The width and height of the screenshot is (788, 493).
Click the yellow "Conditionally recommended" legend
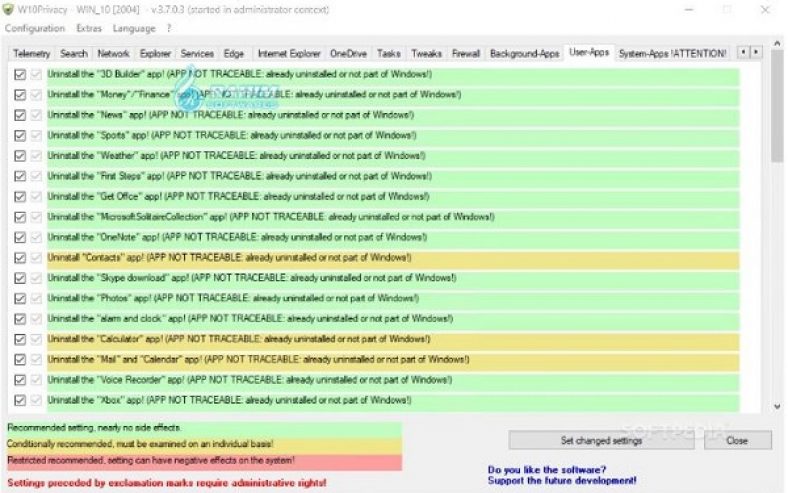[204, 444]
